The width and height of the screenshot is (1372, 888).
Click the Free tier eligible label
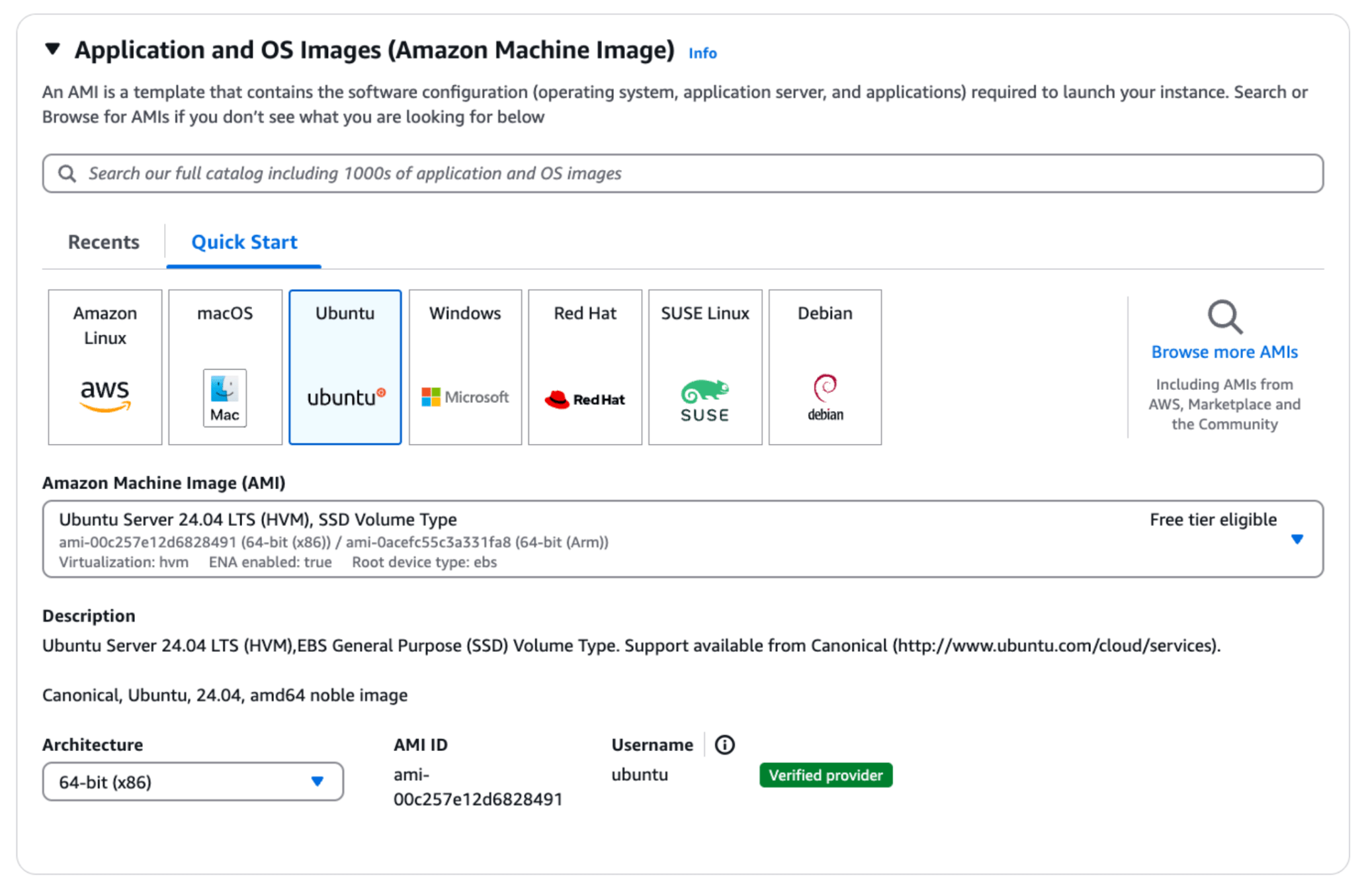coord(1213,519)
